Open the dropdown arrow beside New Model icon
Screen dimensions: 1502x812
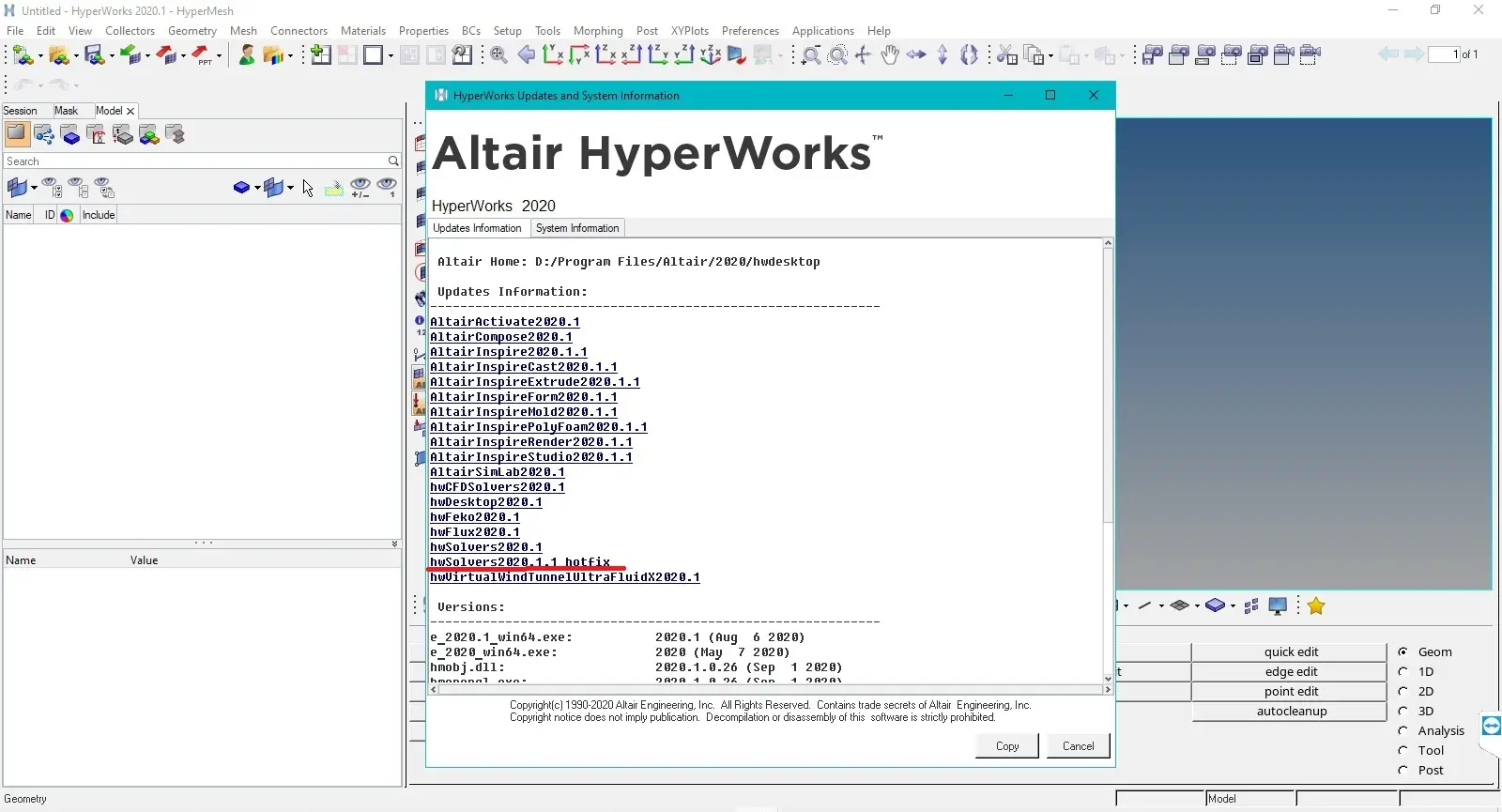(x=40, y=56)
